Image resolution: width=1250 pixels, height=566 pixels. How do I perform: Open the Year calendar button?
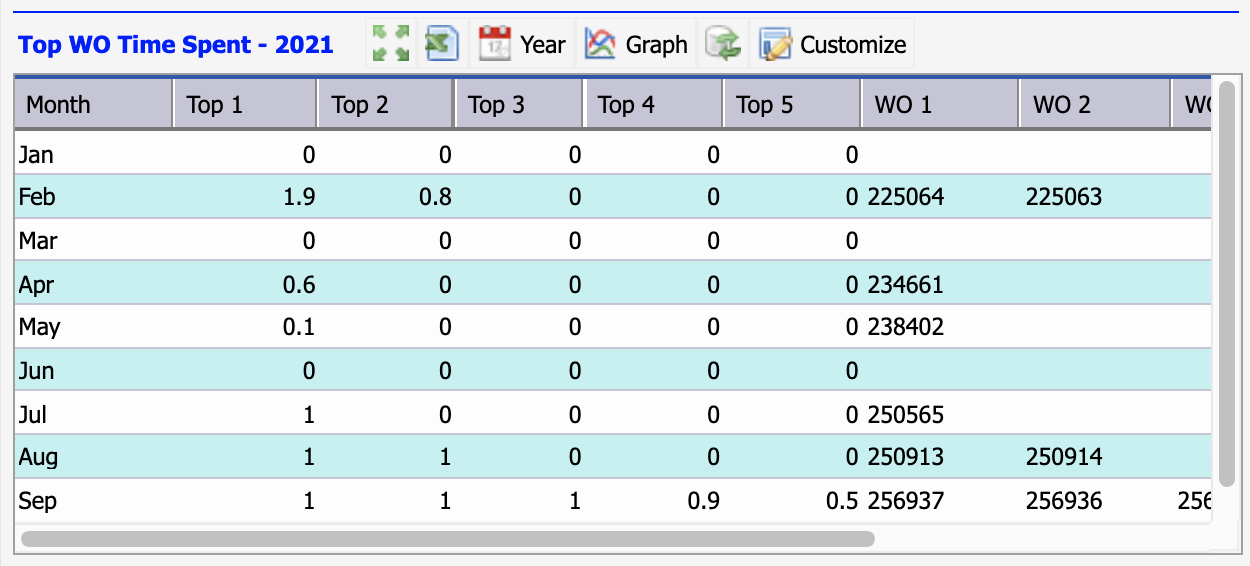coord(522,44)
